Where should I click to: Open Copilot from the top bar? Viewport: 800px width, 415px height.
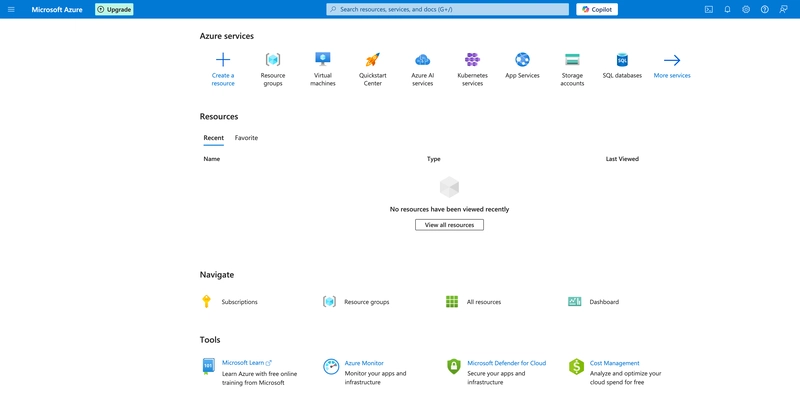click(597, 9)
